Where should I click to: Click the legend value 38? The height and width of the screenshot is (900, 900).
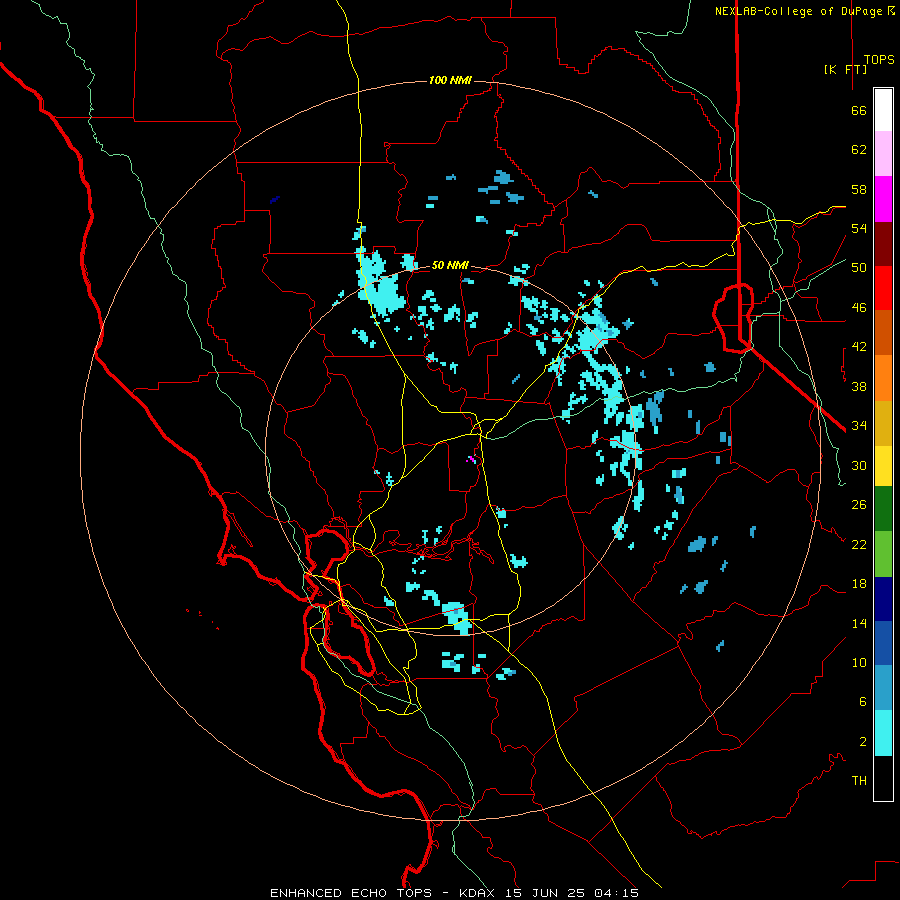click(x=859, y=386)
